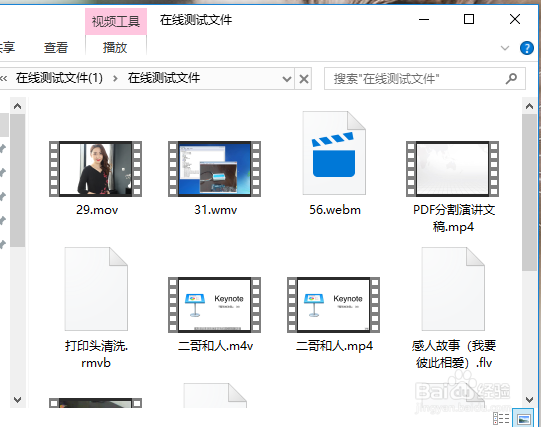The height and width of the screenshot is (427, 541).
Task: Click the magnifier search icon
Action: click(x=511, y=79)
